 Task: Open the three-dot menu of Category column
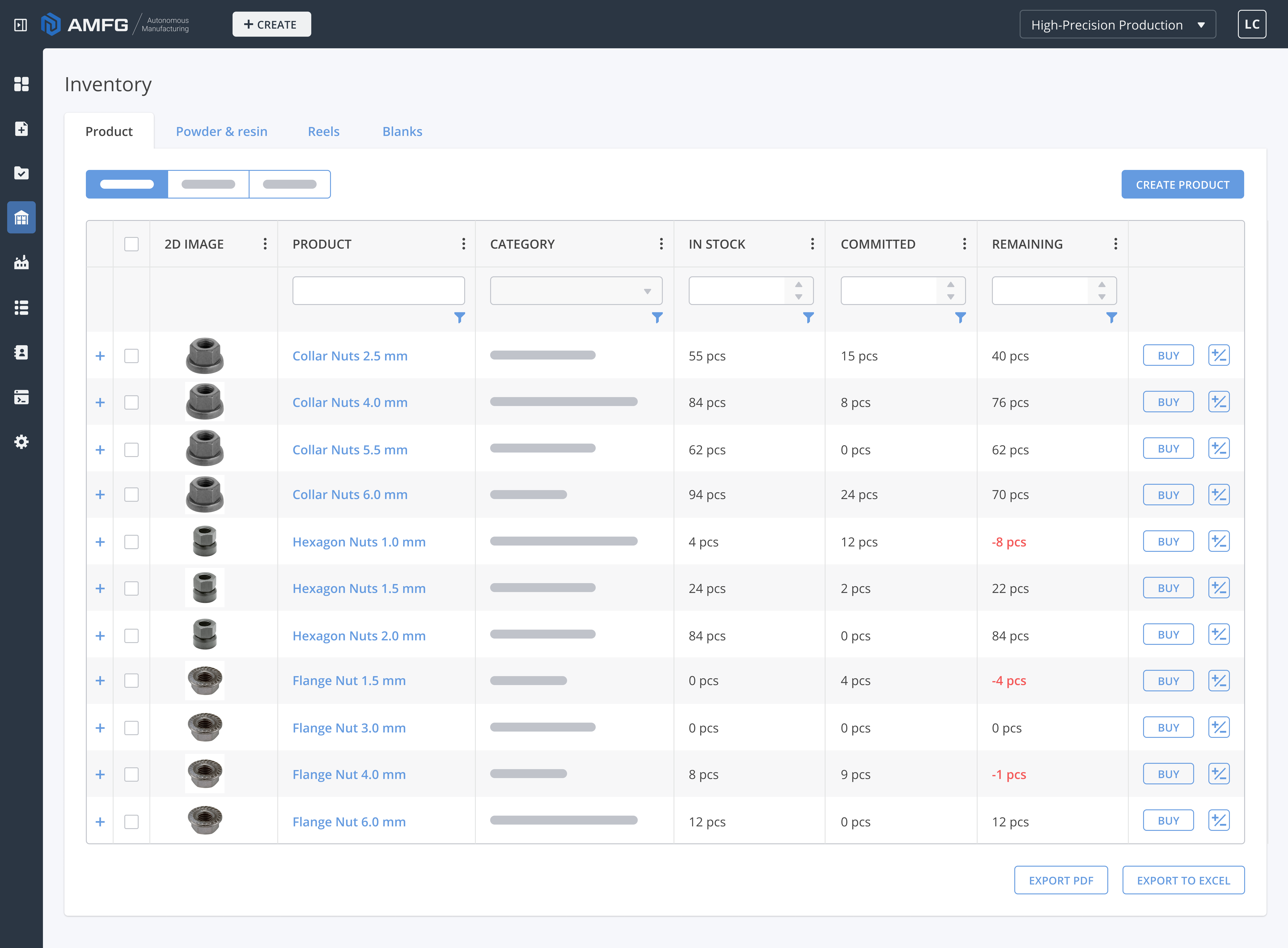point(661,244)
